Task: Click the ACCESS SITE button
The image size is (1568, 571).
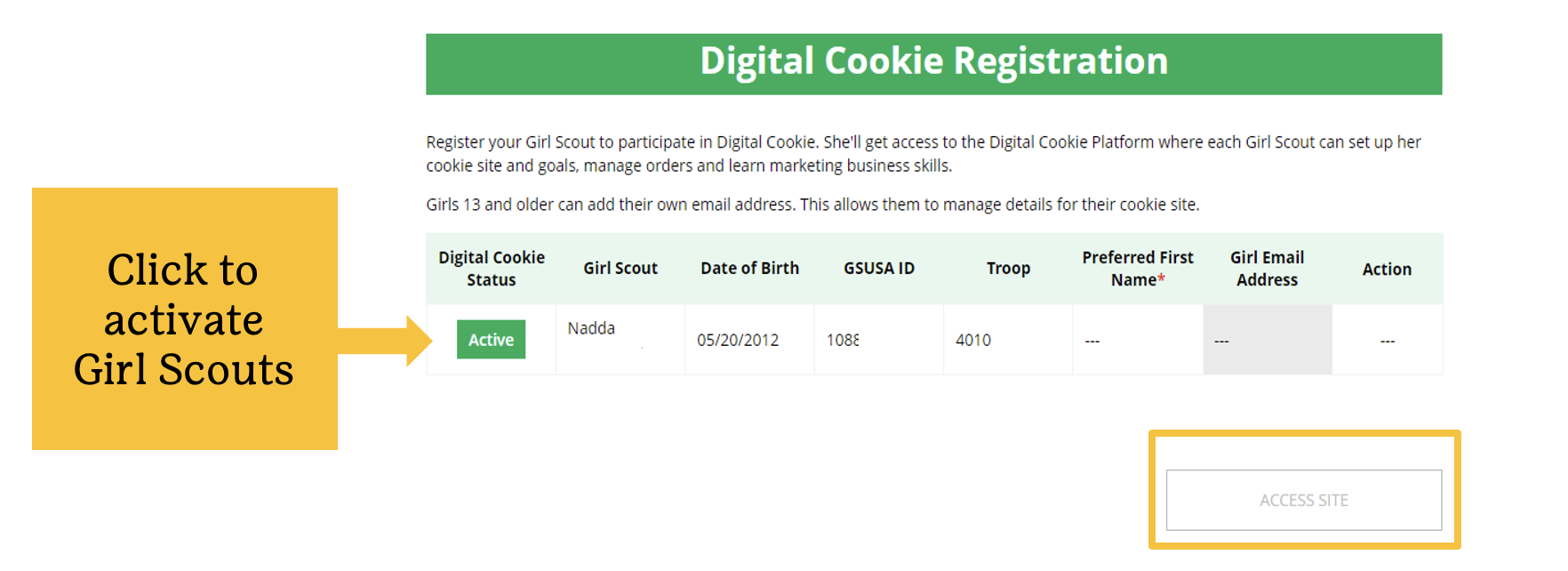Action: click(x=1303, y=500)
